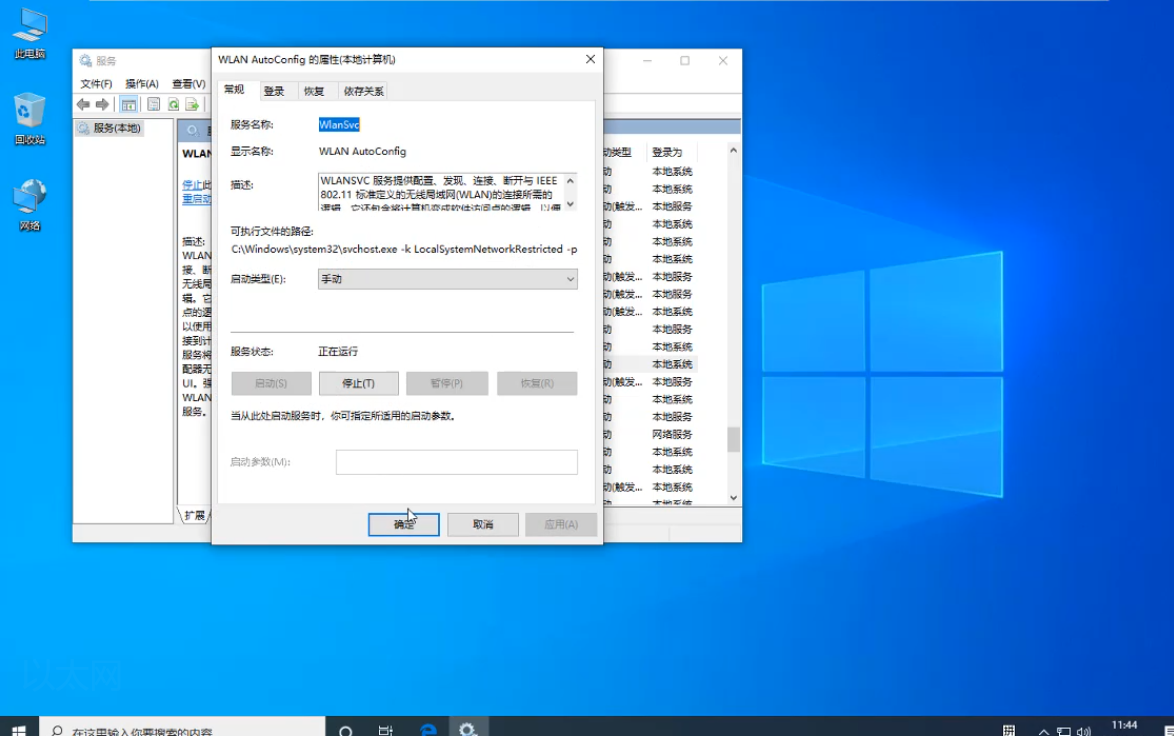Click the Refresh icon in Services toolbar

pyautogui.click(x=173, y=105)
